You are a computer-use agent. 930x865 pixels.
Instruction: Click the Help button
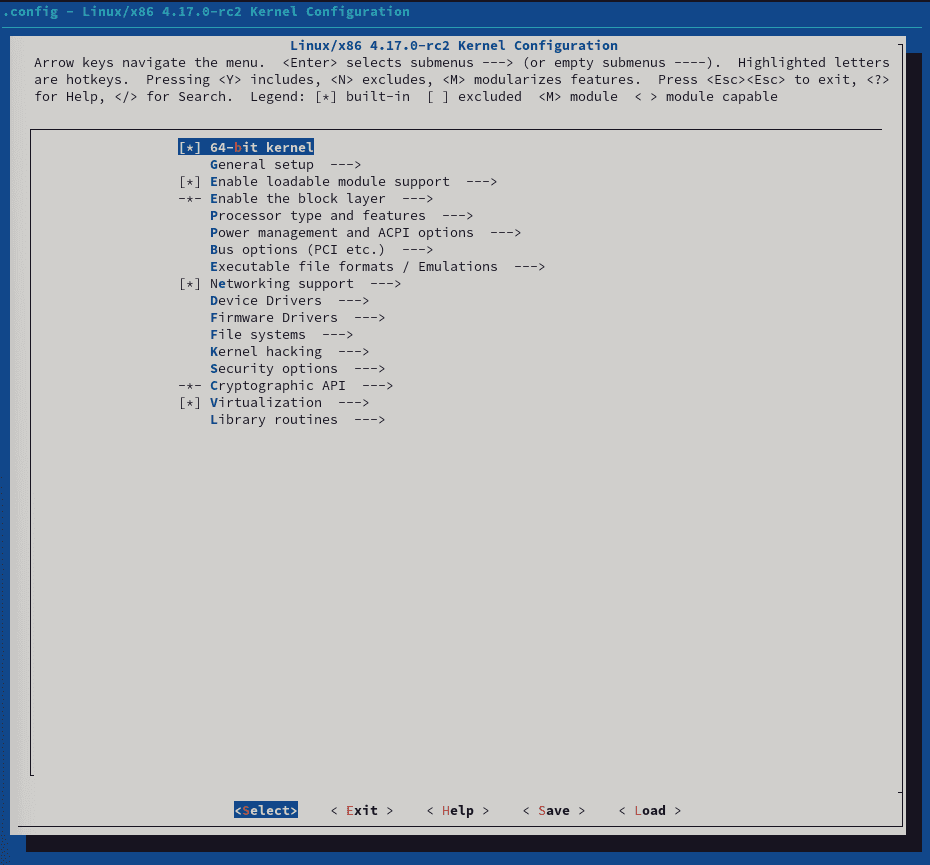(x=457, y=811)
